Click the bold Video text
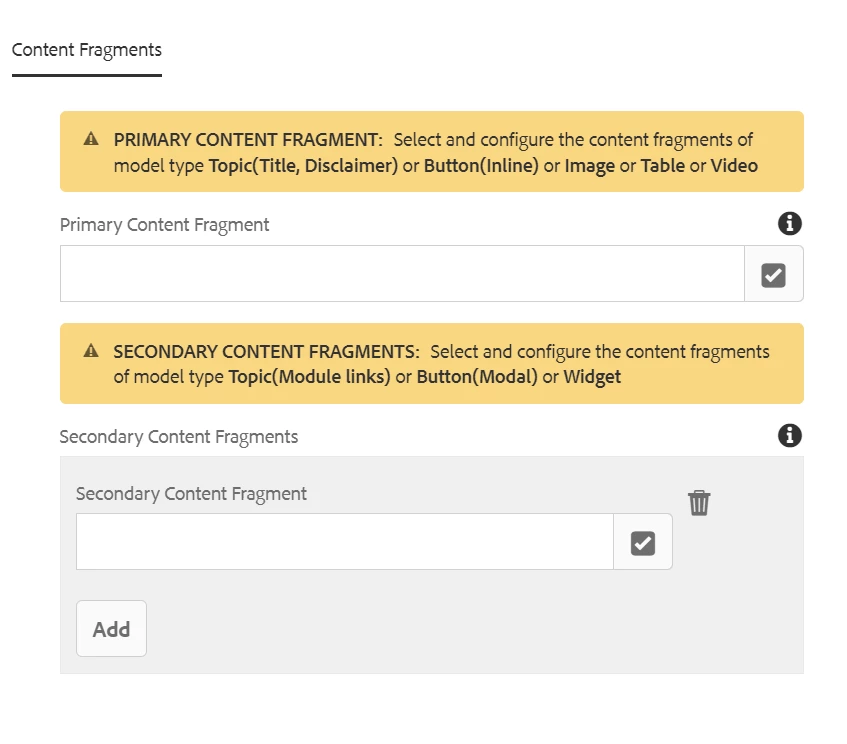847x744 pixels. 734,166
